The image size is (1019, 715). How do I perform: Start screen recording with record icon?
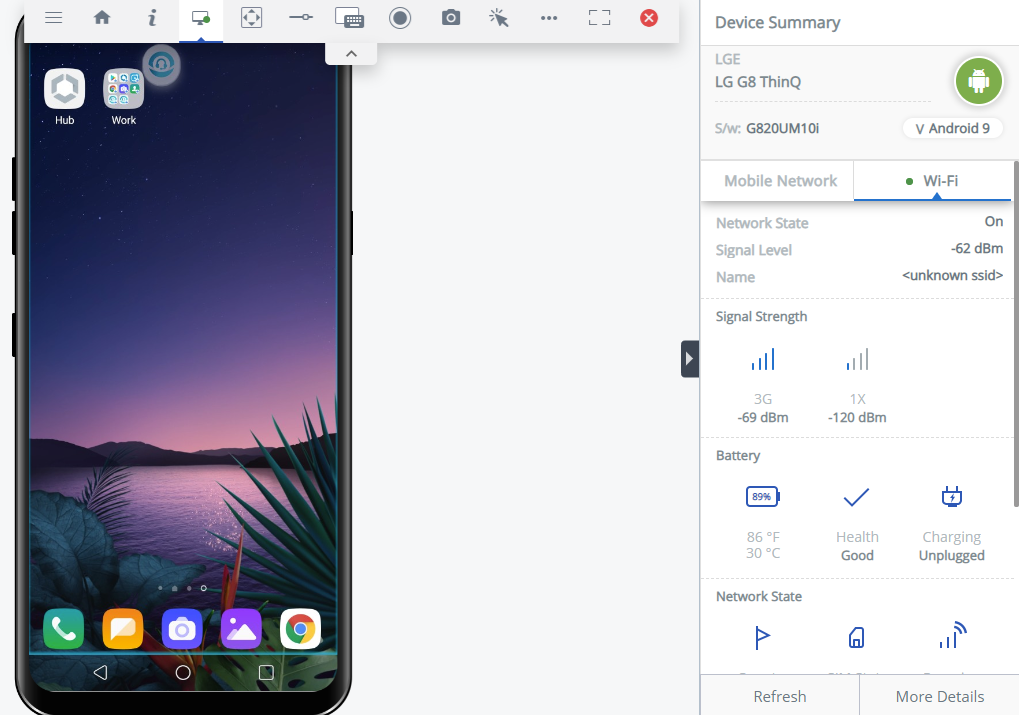400,18
